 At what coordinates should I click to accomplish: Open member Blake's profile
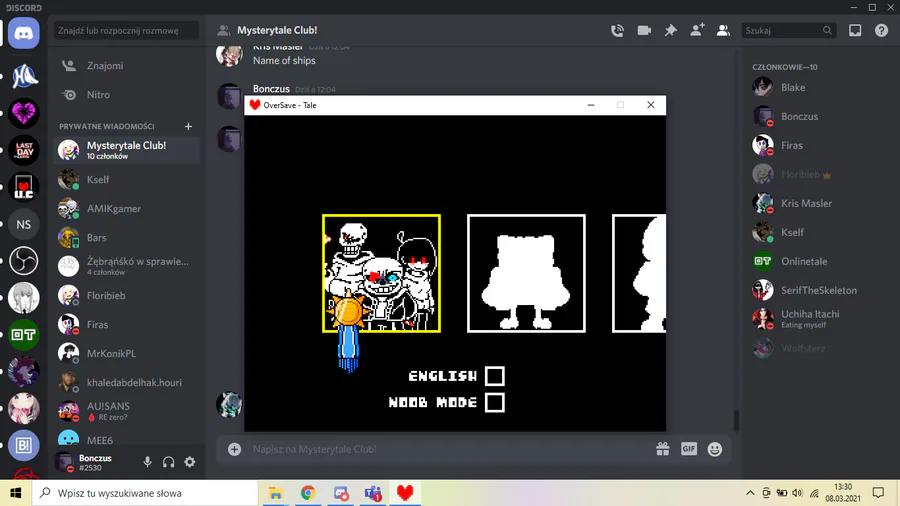click(818, 87)
